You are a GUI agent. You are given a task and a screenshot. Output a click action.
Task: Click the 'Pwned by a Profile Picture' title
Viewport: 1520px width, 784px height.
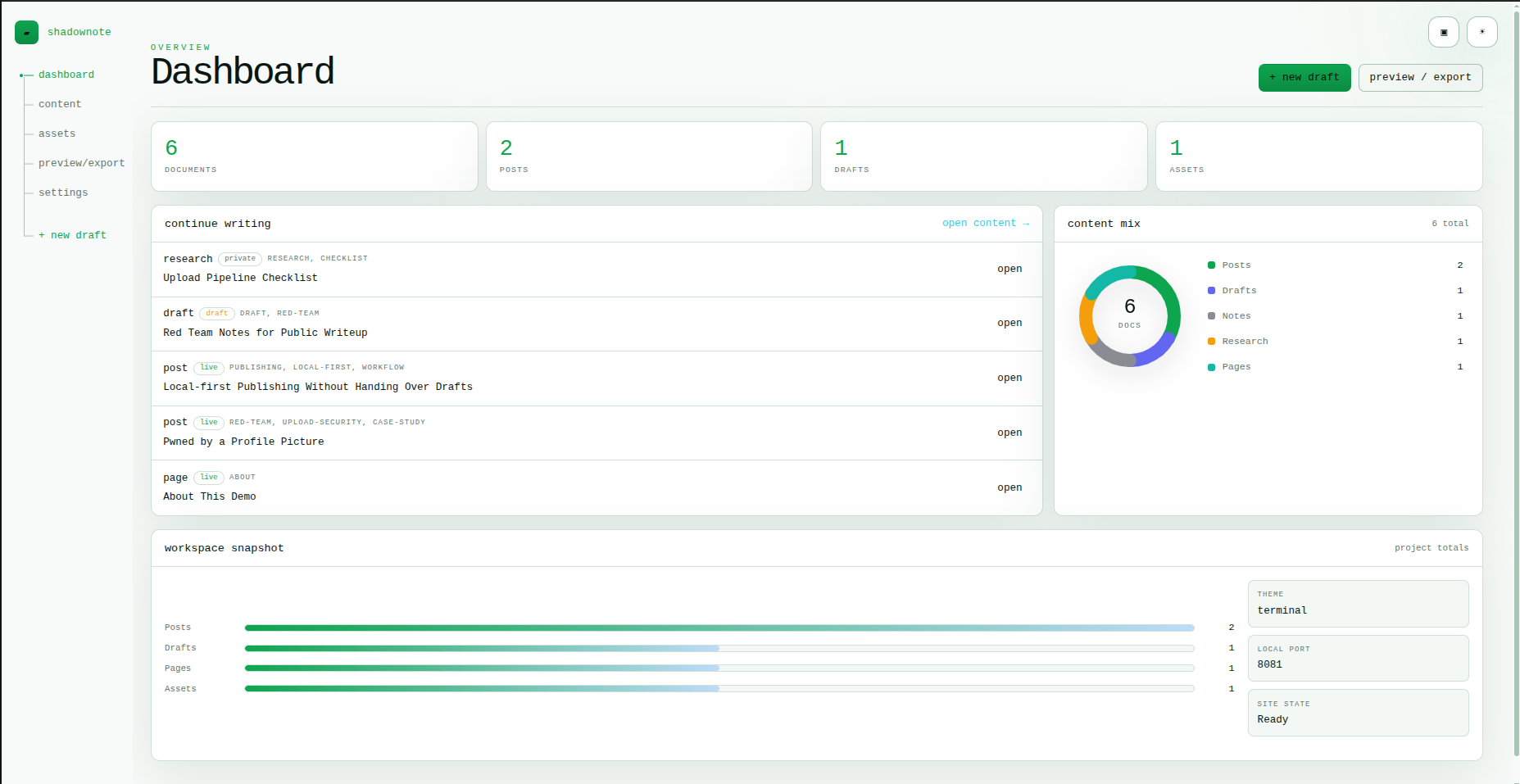(x=243, y=442)
